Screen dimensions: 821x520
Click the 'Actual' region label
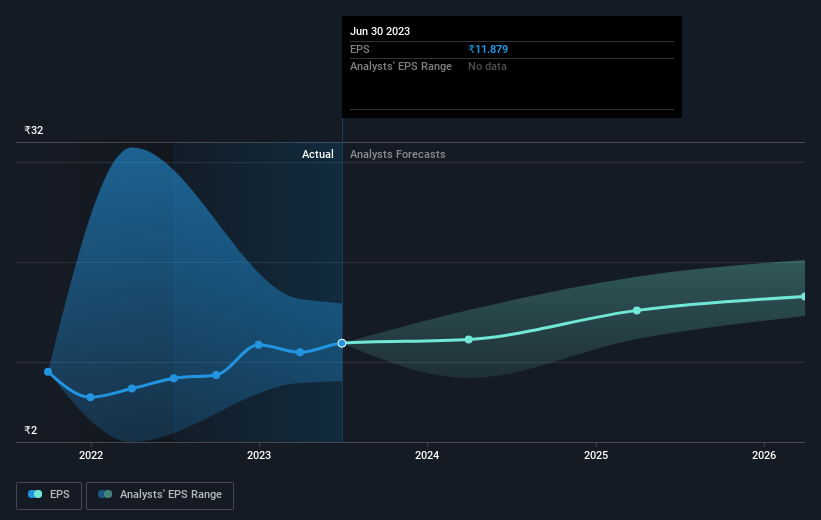click(318, 154)
